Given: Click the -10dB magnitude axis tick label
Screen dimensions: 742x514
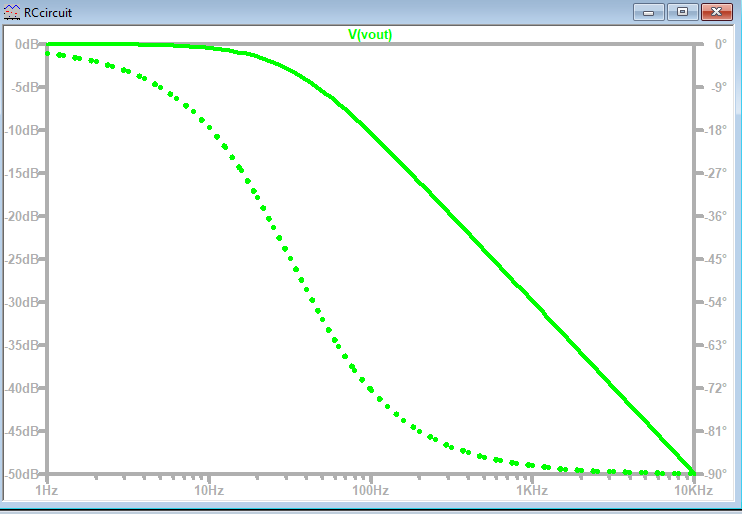Looking at the screenshot, I should click(x=23, y=130).
